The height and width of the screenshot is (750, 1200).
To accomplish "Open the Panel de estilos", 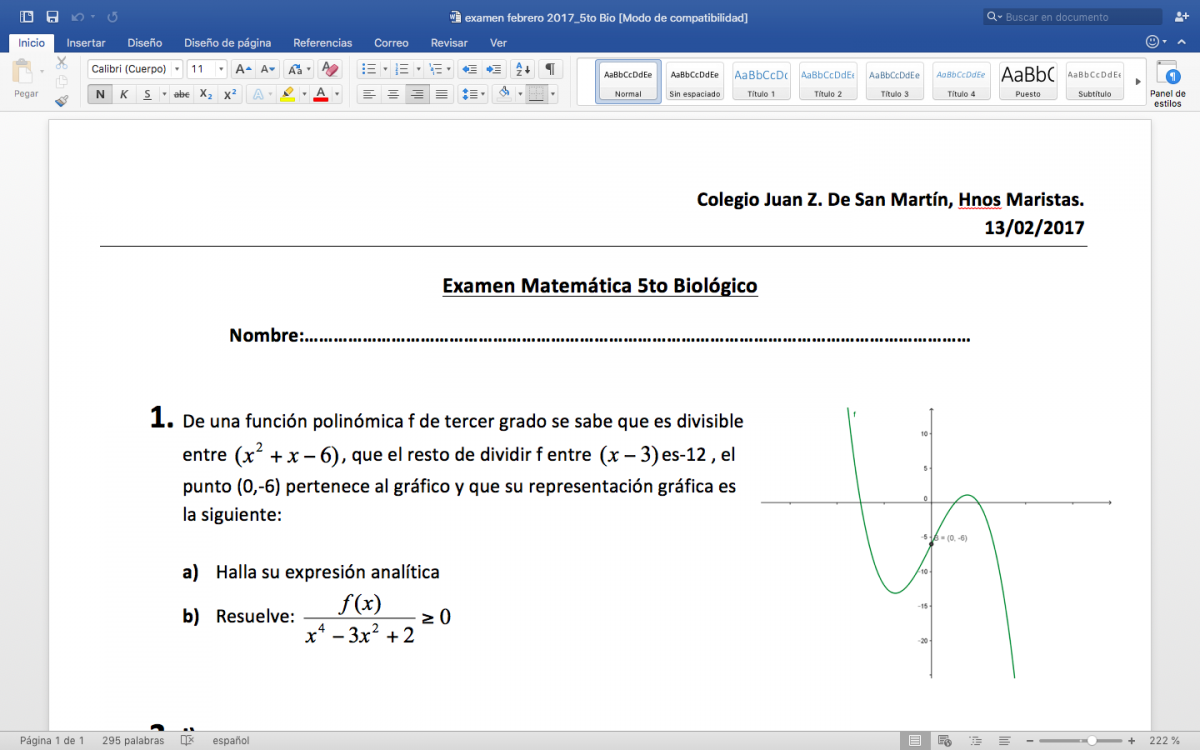I will (x=1167, y=82).
